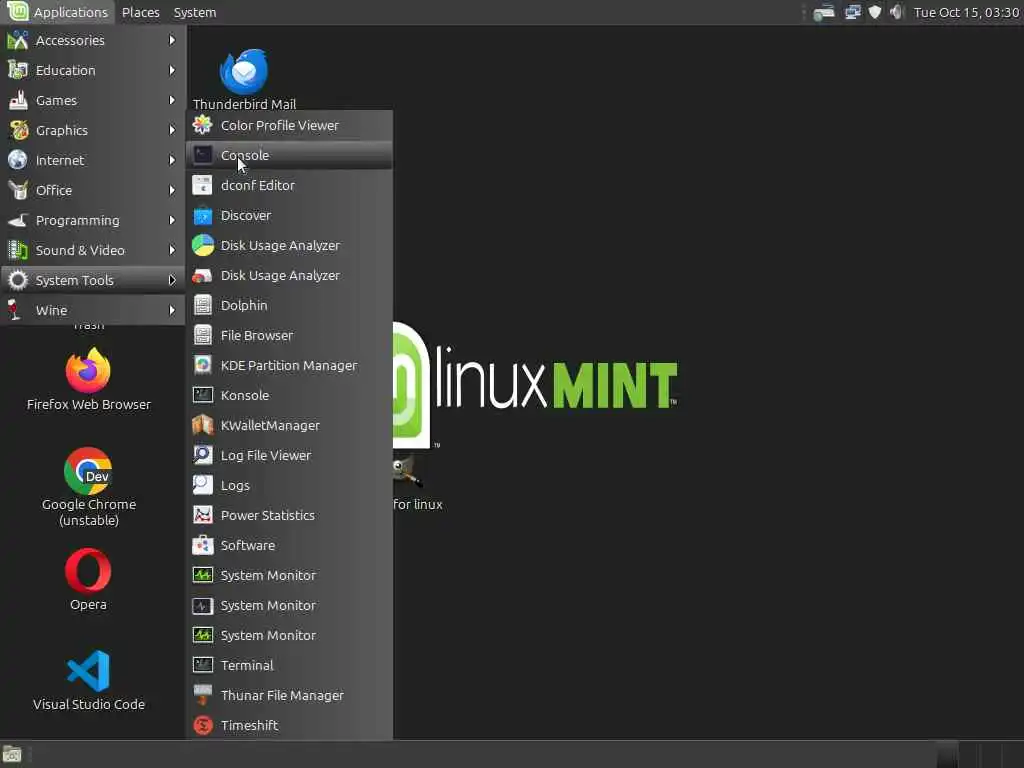Viewport: 1024px width, 768px height.
Task: Launch Console from System Tools
Action: [x=289, y=155]
